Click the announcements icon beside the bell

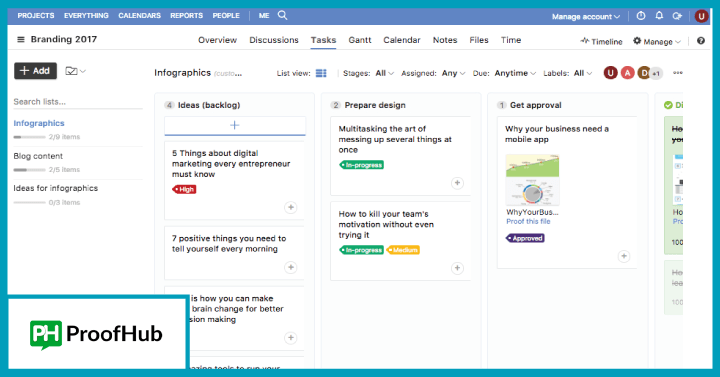tap(677, 16)
